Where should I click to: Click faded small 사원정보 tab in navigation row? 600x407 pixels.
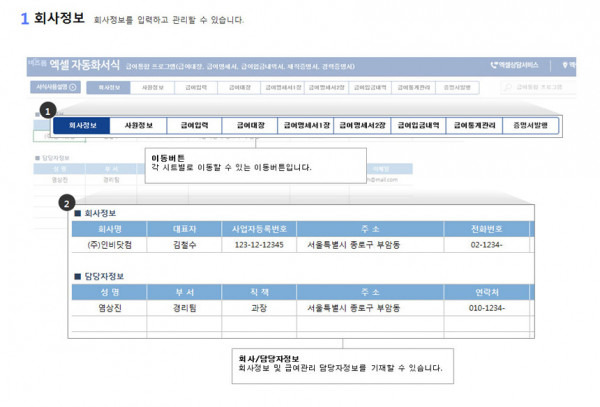tap(153, 88)
